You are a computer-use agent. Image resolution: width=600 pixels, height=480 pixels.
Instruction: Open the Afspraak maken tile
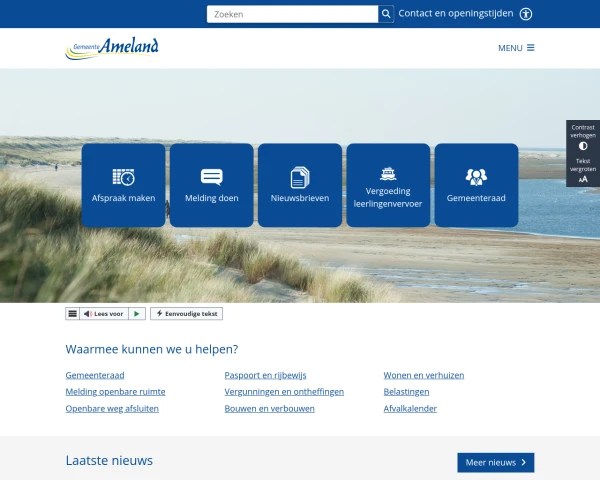coord(124,185)
